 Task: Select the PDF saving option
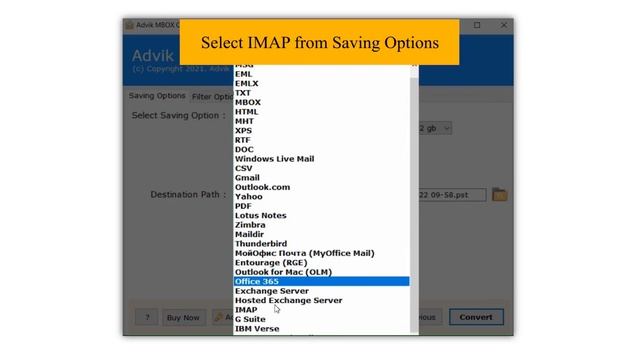tap(322, 206)
